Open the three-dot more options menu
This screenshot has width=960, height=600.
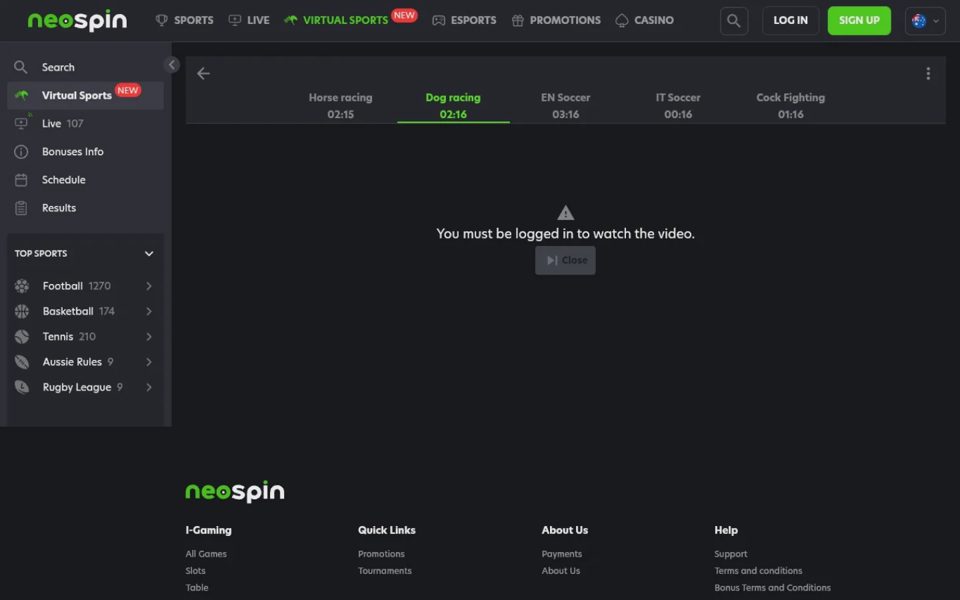[928, 73]
